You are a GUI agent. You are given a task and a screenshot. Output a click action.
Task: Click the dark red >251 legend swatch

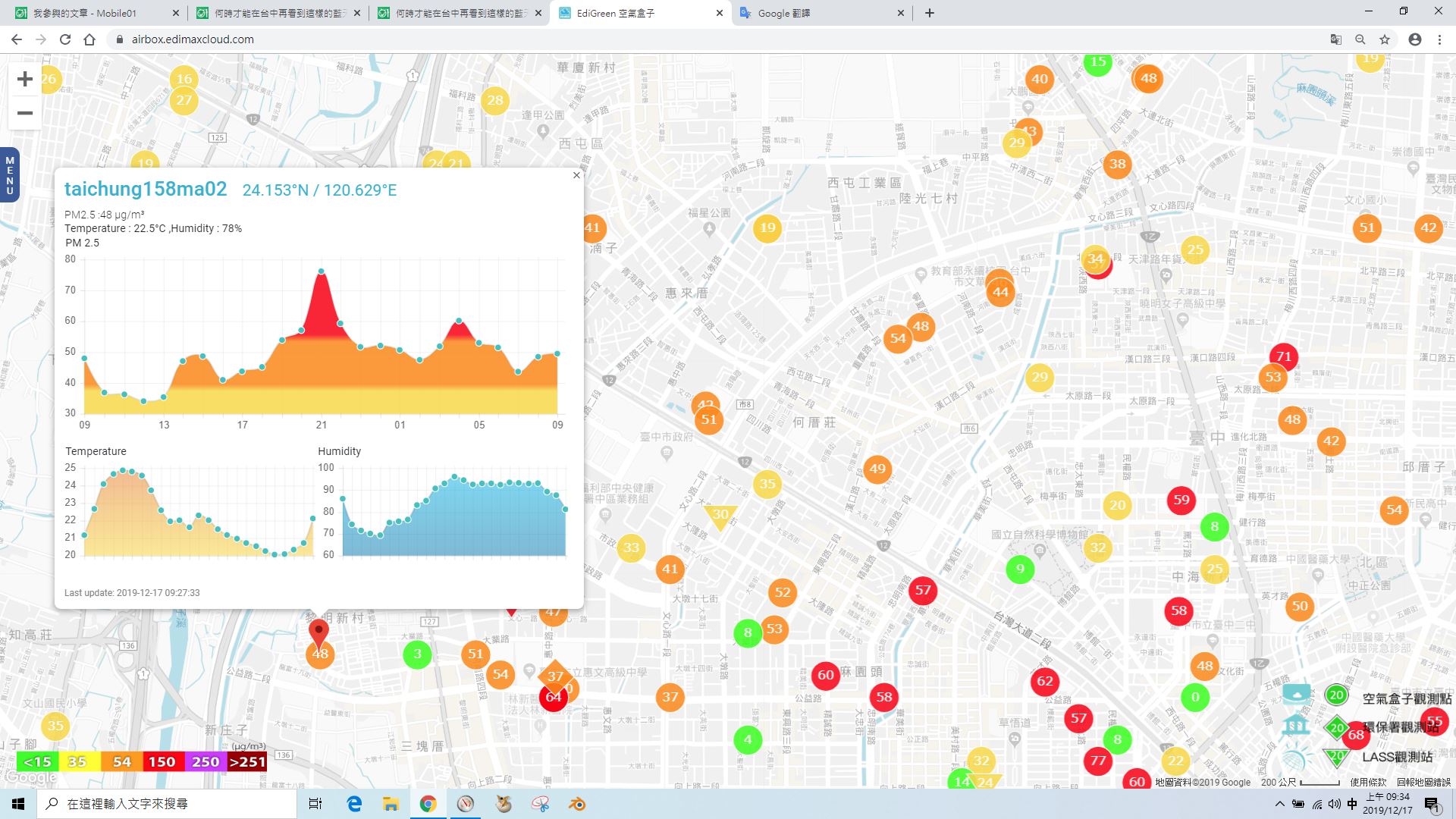coord(247,761)
